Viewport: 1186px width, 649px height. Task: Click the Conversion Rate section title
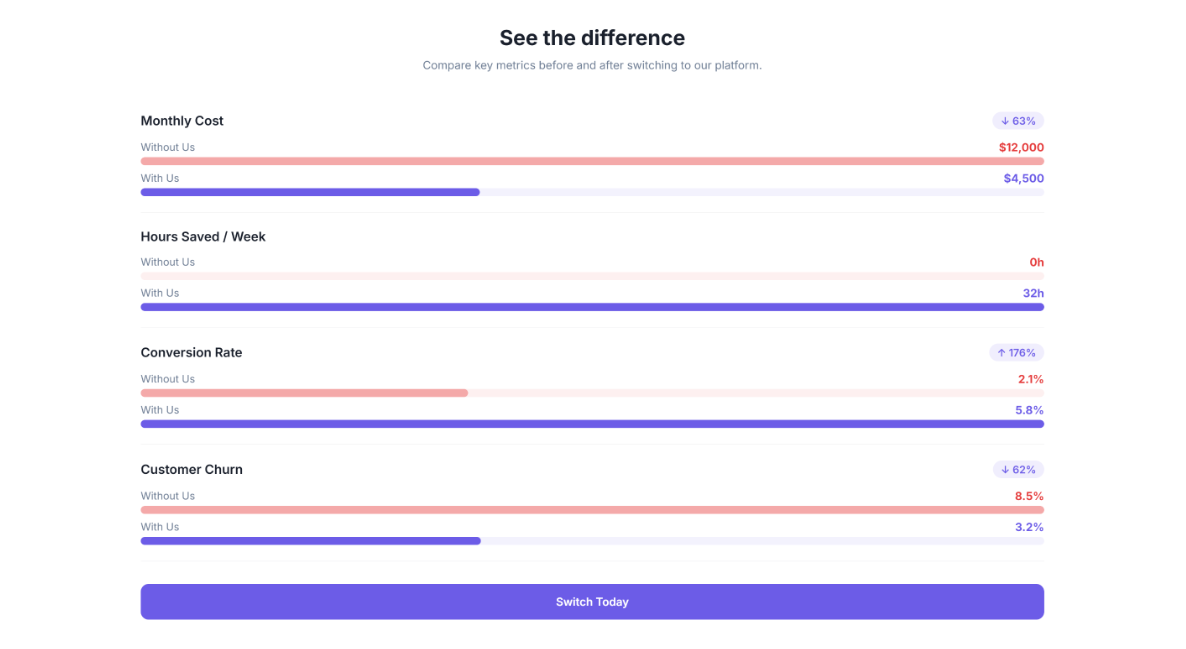[x=191, y=352]
